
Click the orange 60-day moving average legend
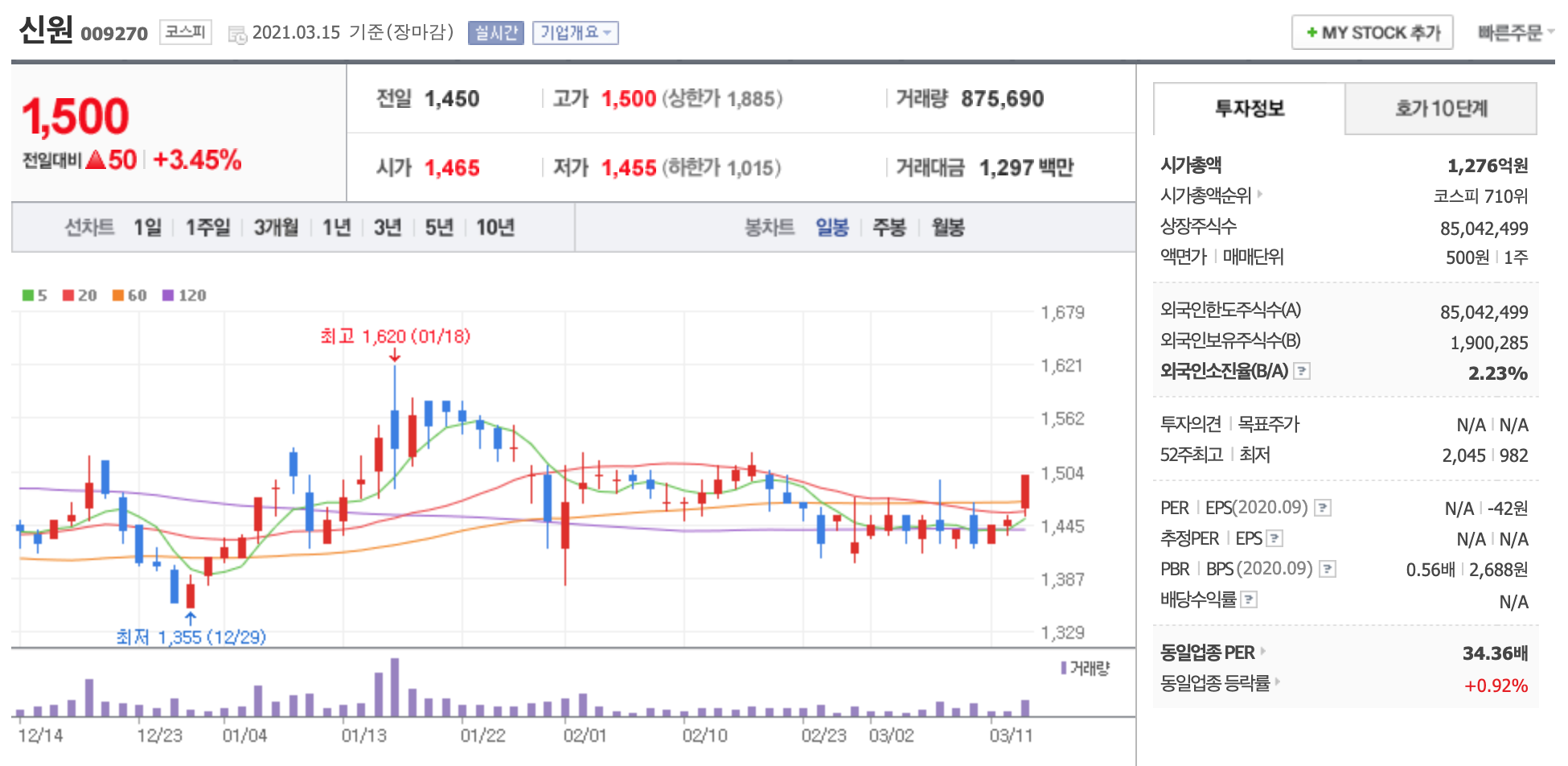[129, 295]
